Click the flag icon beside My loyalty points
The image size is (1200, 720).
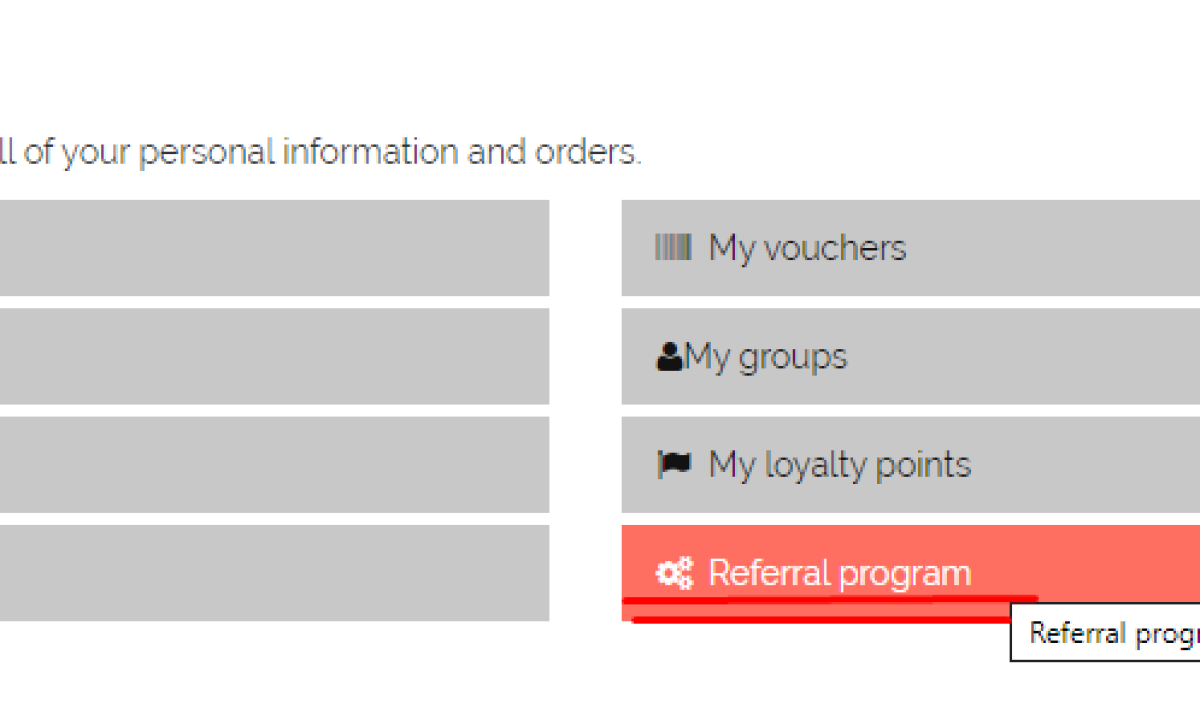[674, 464]
